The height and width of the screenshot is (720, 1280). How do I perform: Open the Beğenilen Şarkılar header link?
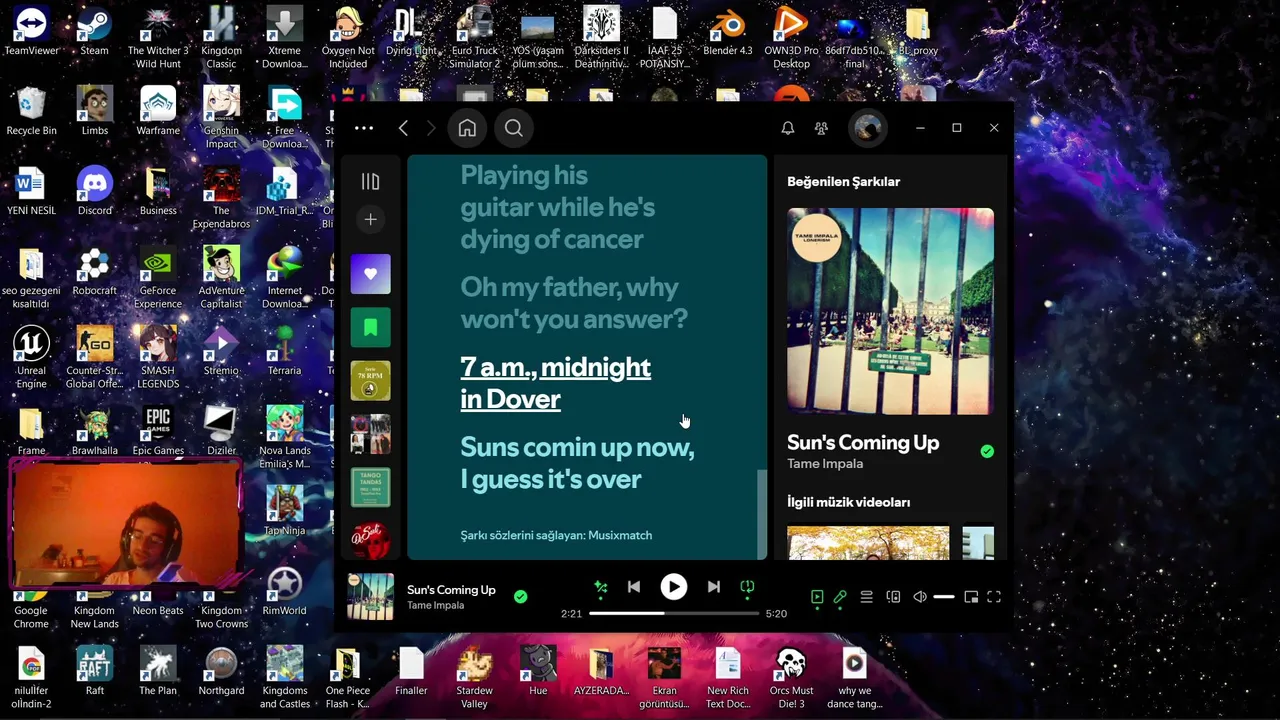[843, 182]
